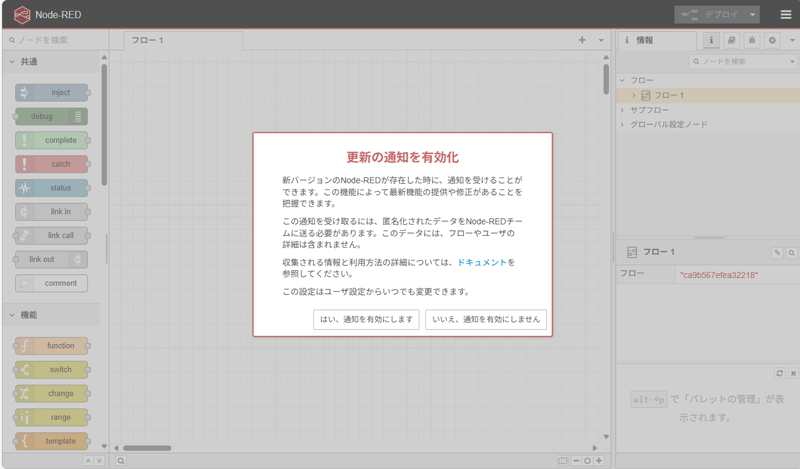The height and width of the screenshot is (469, 800).
Task: Click the find flow magnifier icon
Action: coord(791,253)
